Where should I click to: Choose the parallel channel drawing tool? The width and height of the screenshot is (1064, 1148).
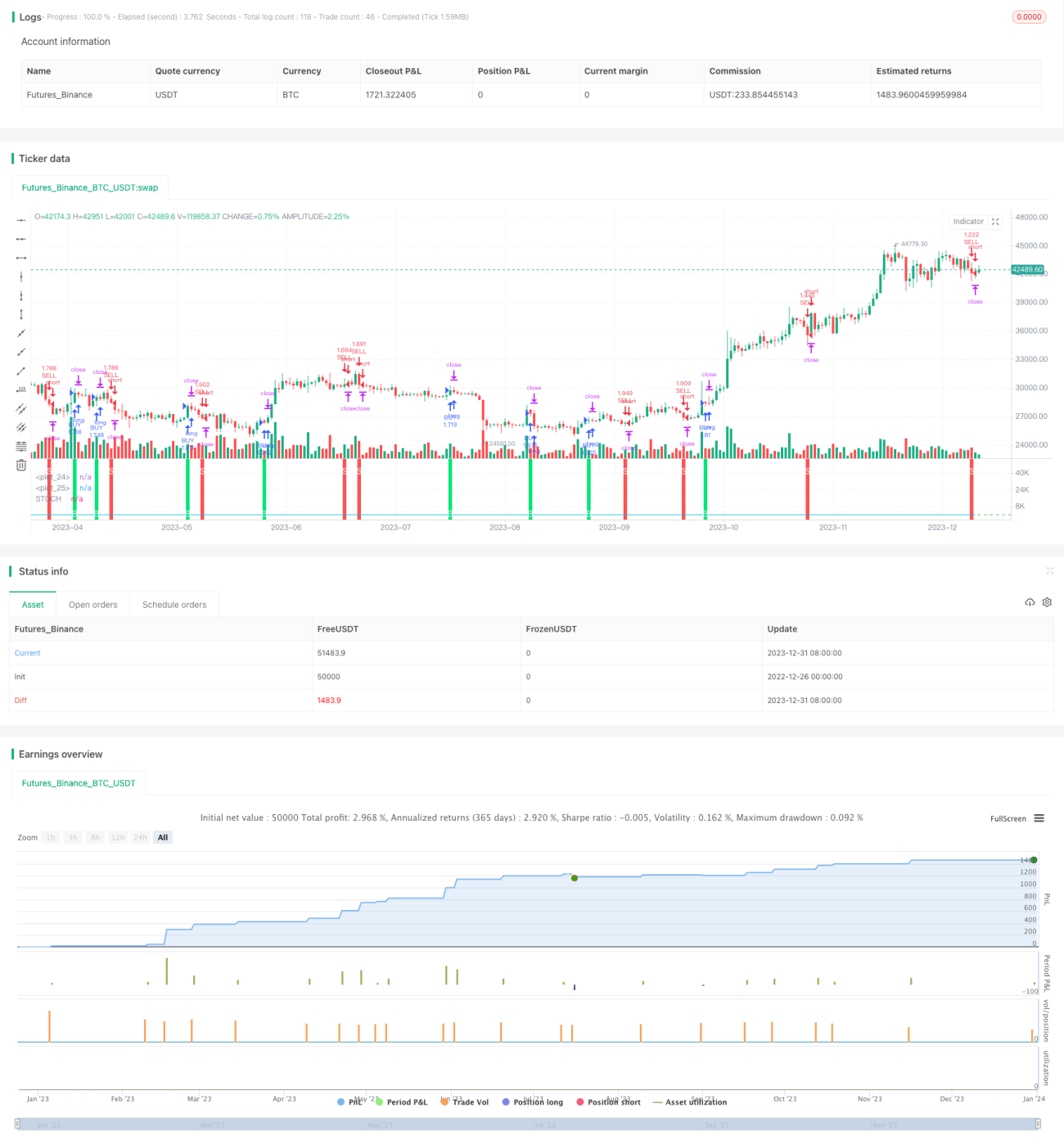[x=21, y=409]
